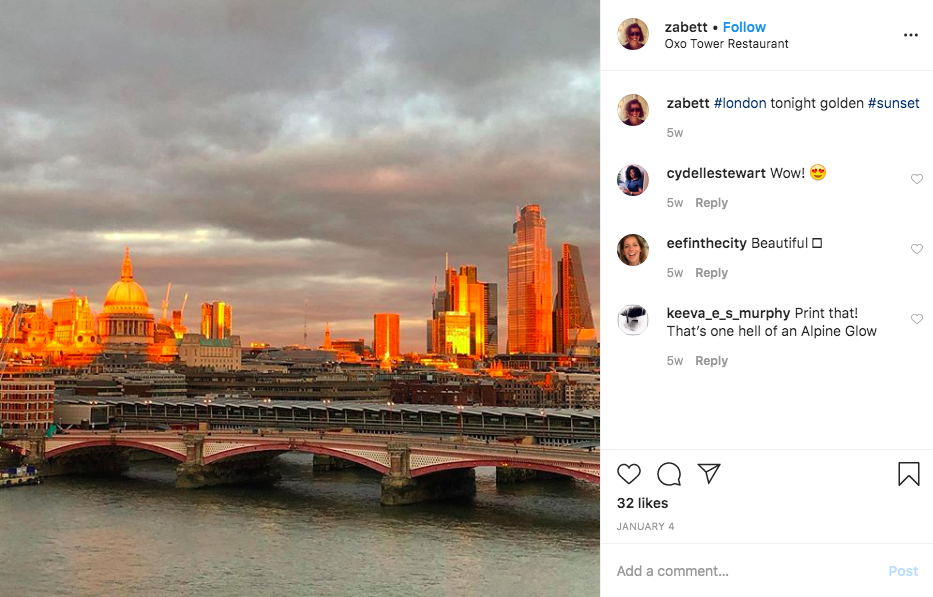Follow zabett

tap(744, 27)
